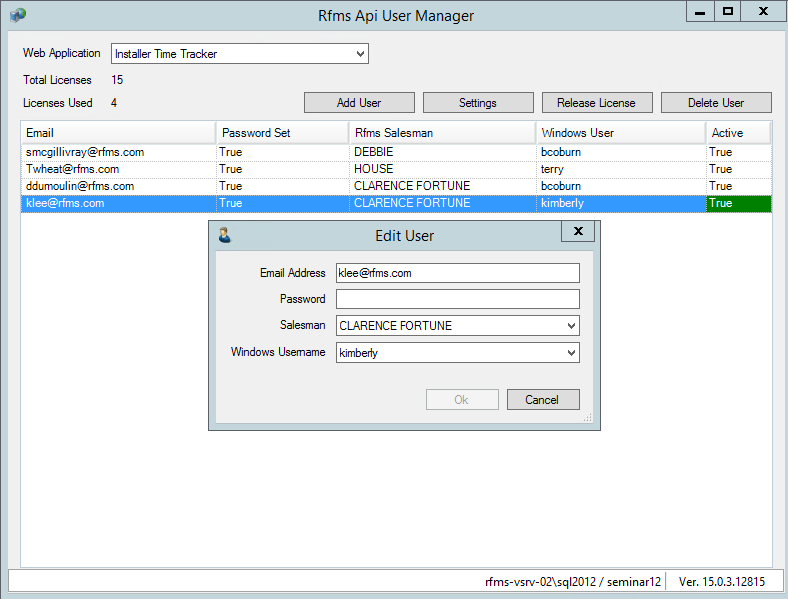
Task: Select the smcgillivray@rfms.com row
Action: point(396,152)
